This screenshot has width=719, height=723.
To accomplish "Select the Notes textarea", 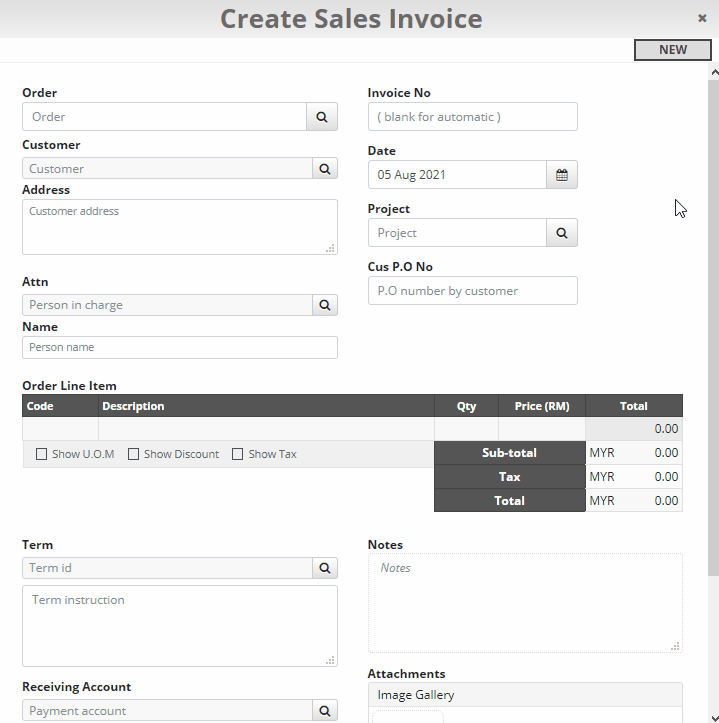I will pyautogui.click(x=525, y=603).
